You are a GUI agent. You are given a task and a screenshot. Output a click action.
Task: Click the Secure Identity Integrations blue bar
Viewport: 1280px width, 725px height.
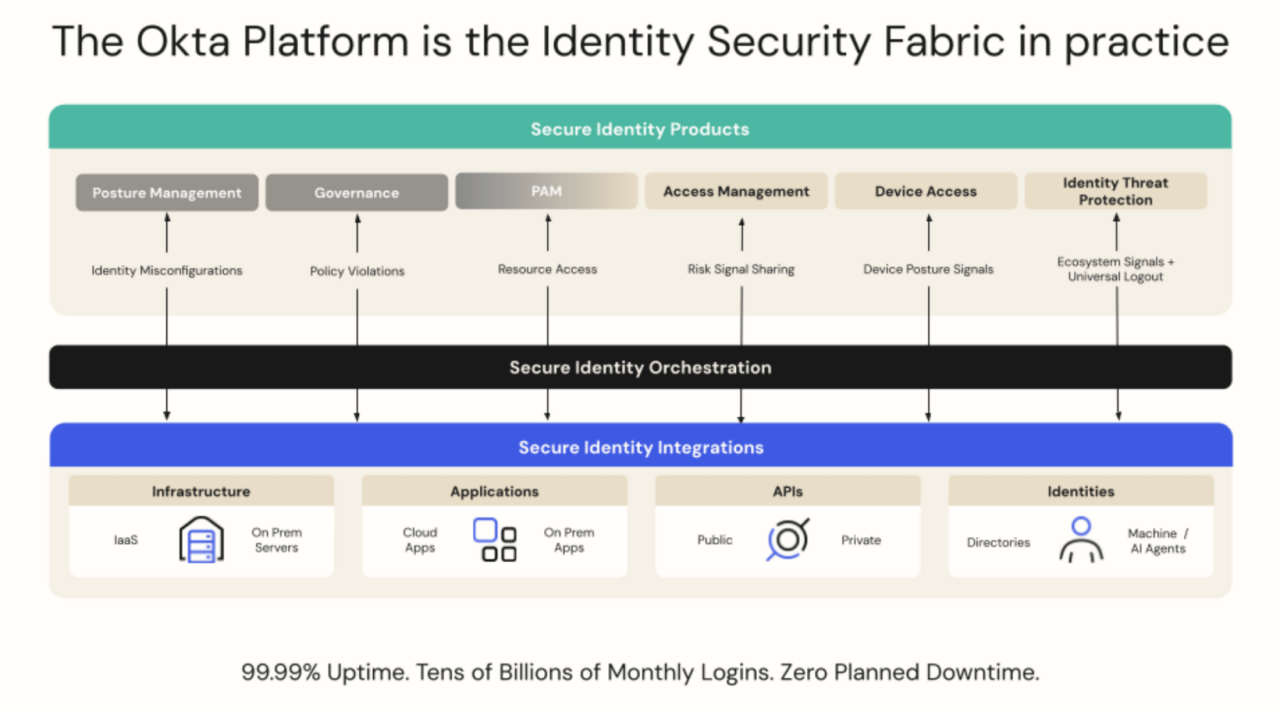point(639,447)
